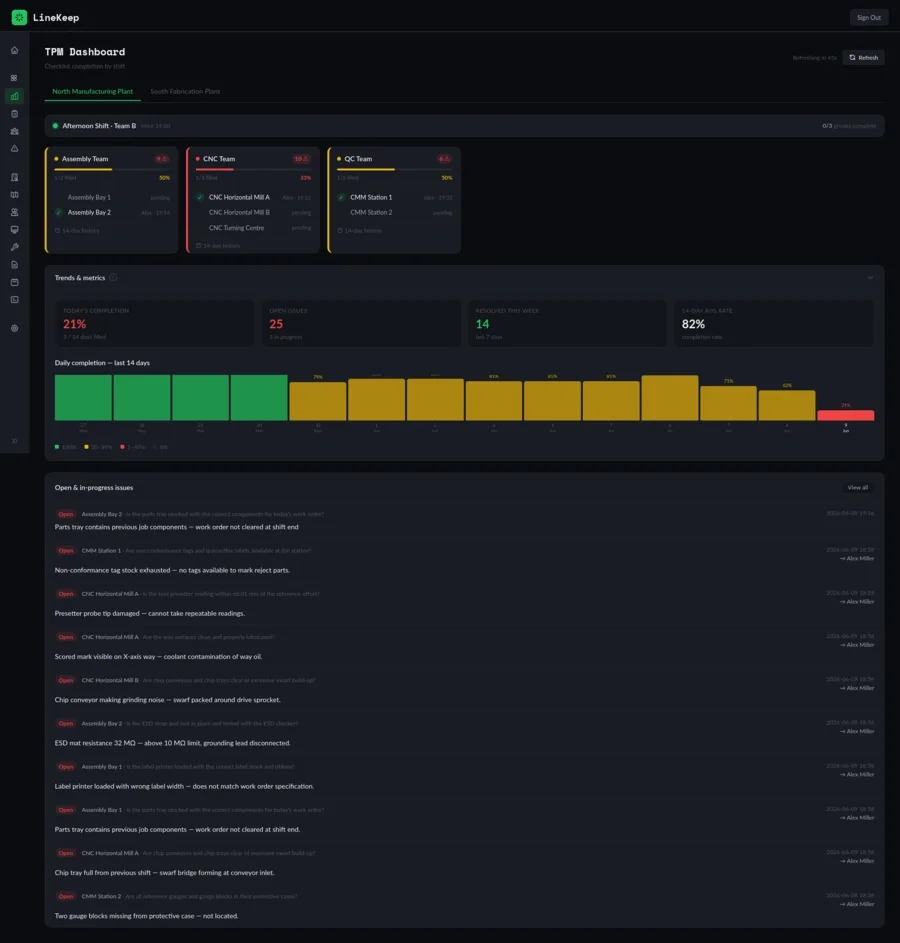Screen dimensions: 900x943
Task: Click check mark beside CMM Station 1
Action: [341, 197]
